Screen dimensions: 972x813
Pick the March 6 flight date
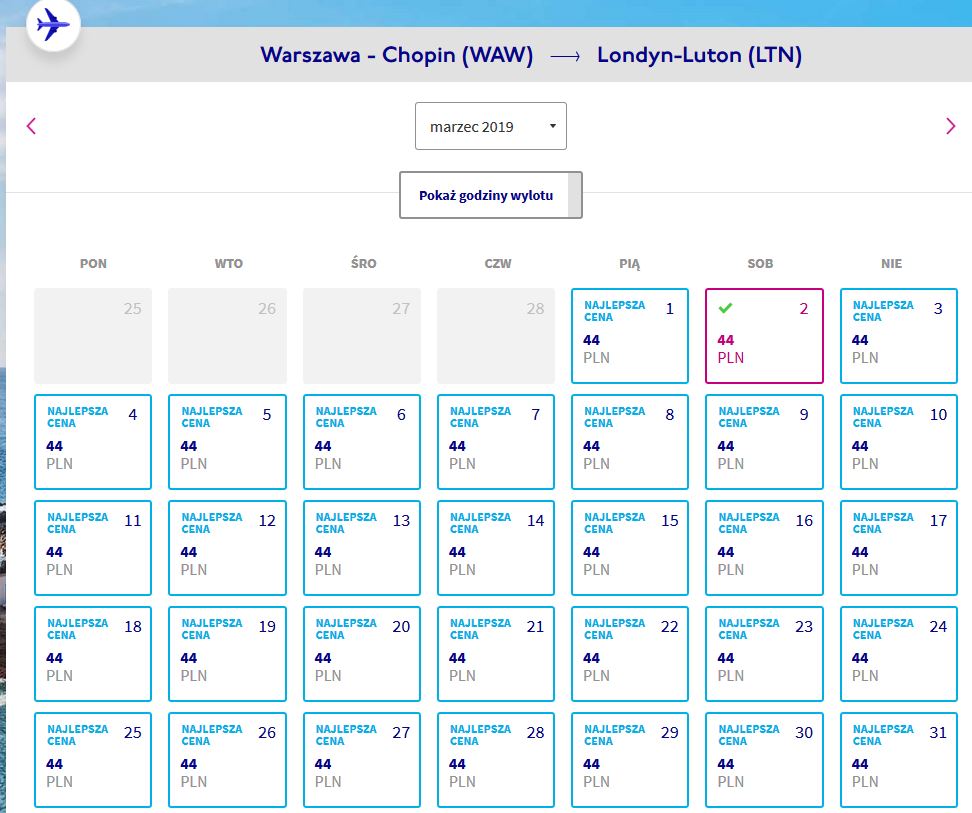[362, 442]
